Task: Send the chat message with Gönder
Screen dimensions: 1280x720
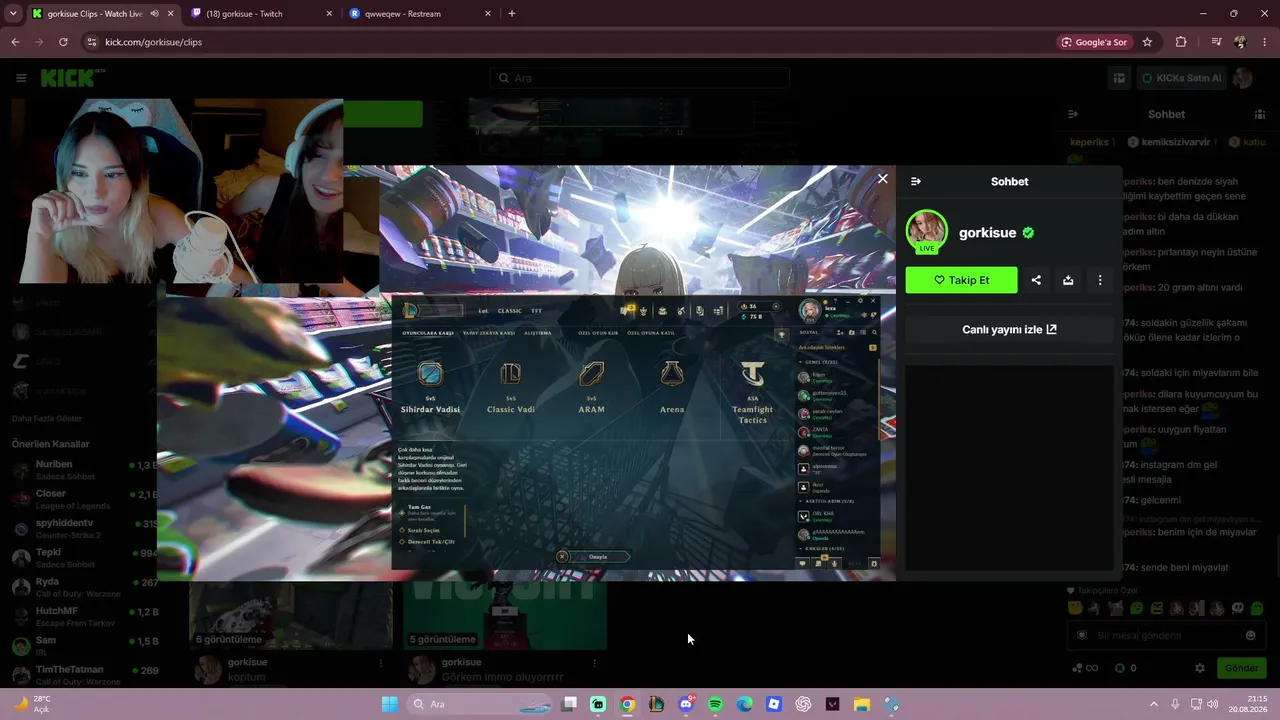Action: click(x=1242, y=668)
